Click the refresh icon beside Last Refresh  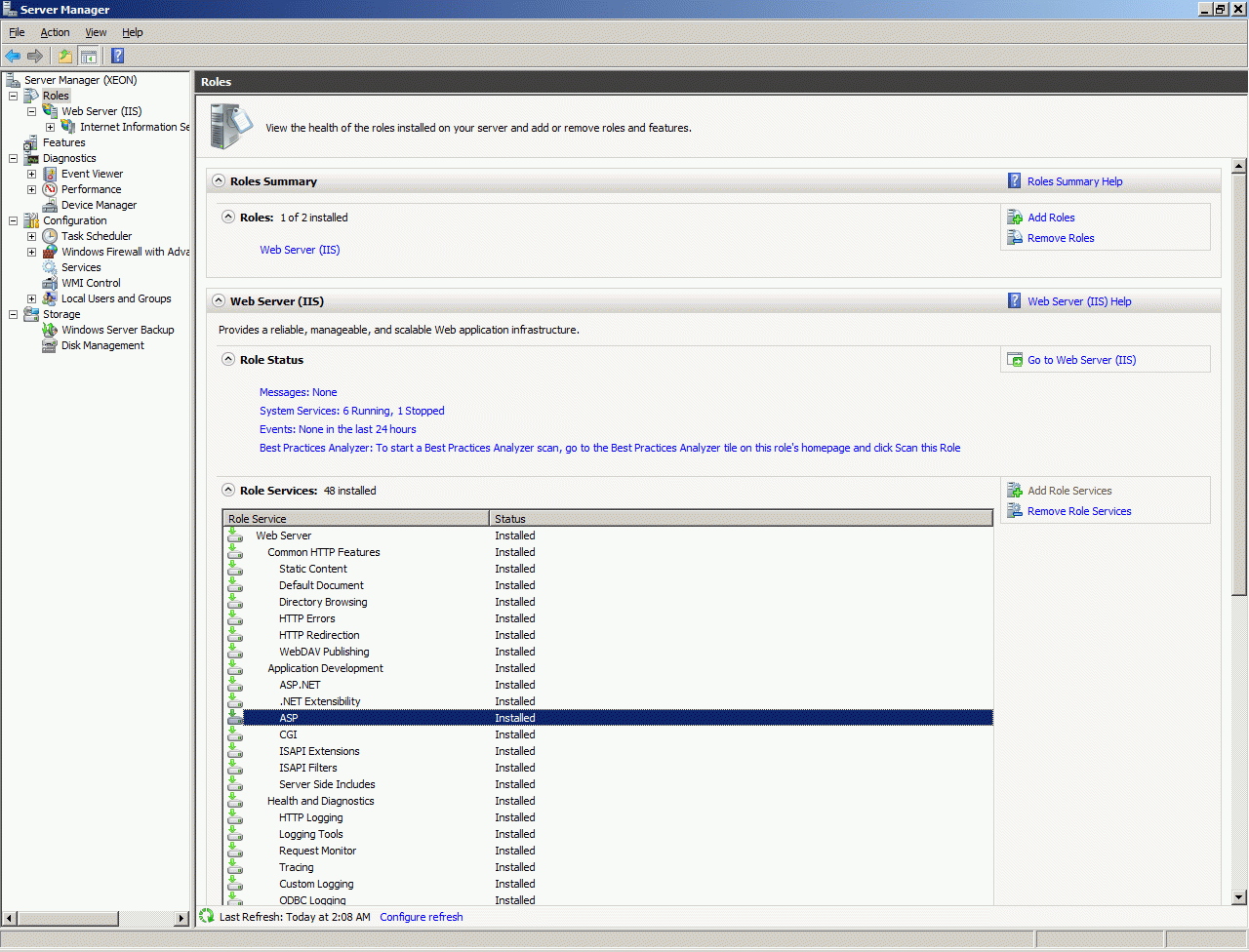(207, 916)
